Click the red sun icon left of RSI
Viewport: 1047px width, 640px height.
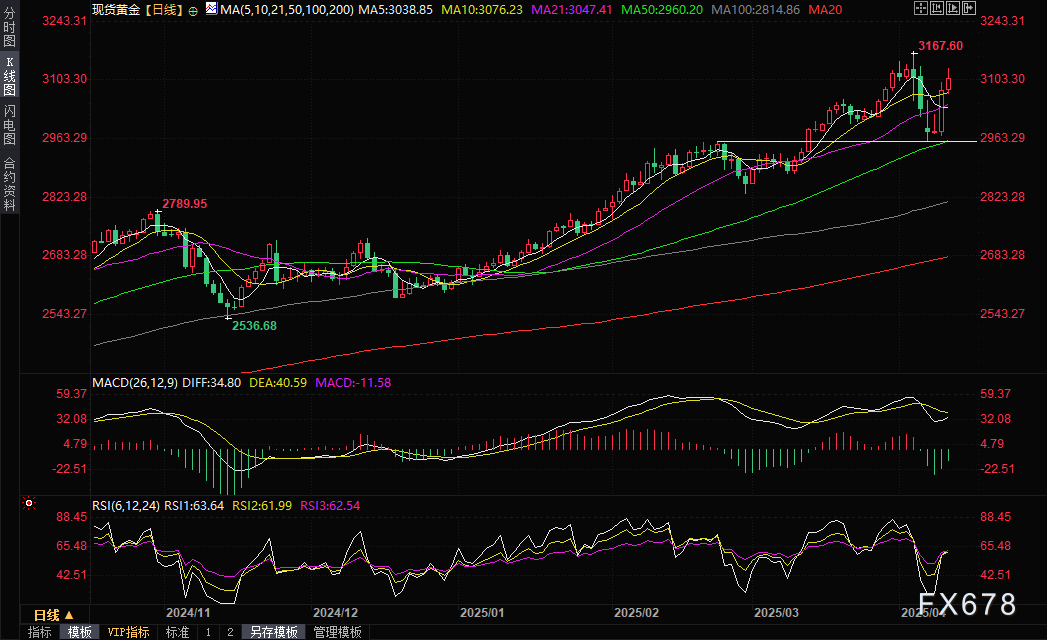click(x=30, y=502)
